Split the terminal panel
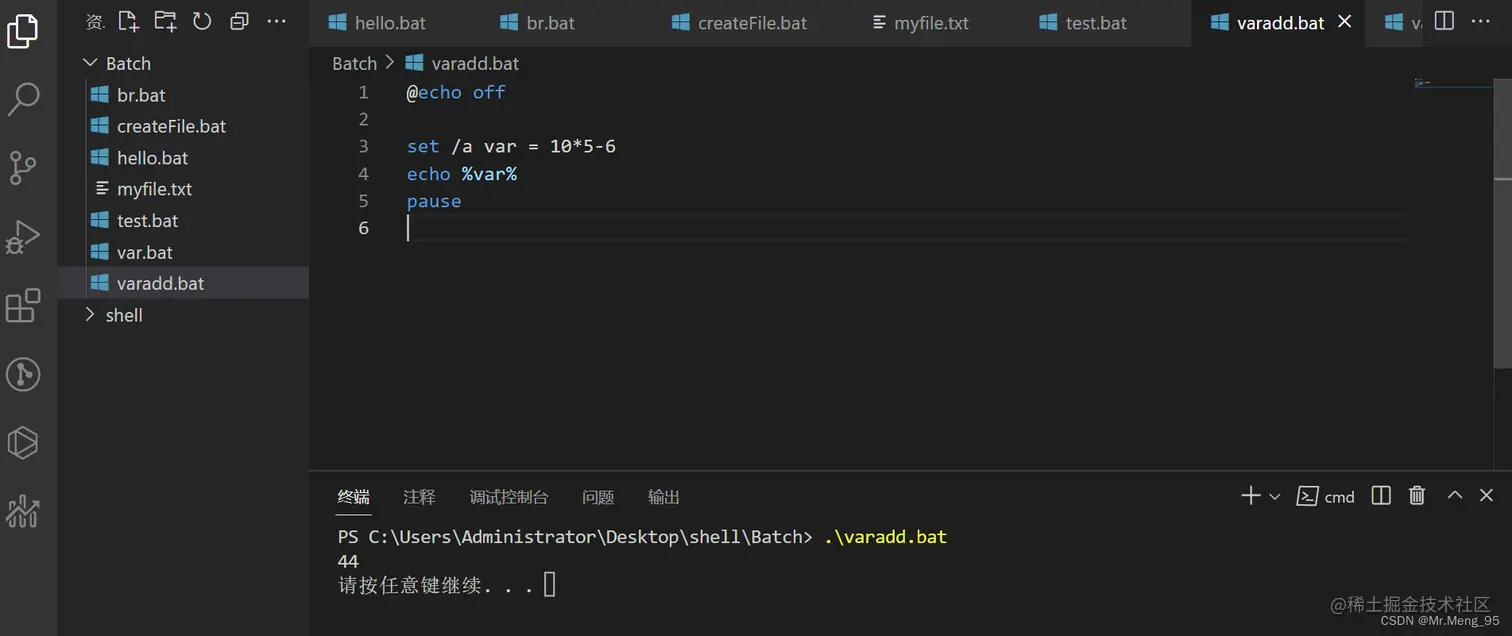The image size is (1512, 636). tap(1381, 496)
